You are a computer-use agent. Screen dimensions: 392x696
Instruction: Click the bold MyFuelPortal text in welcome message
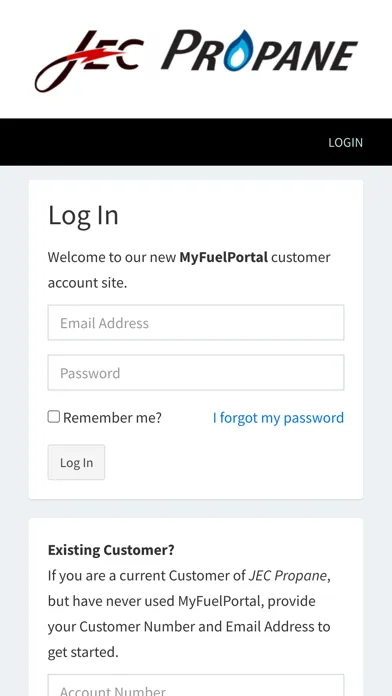223,257
